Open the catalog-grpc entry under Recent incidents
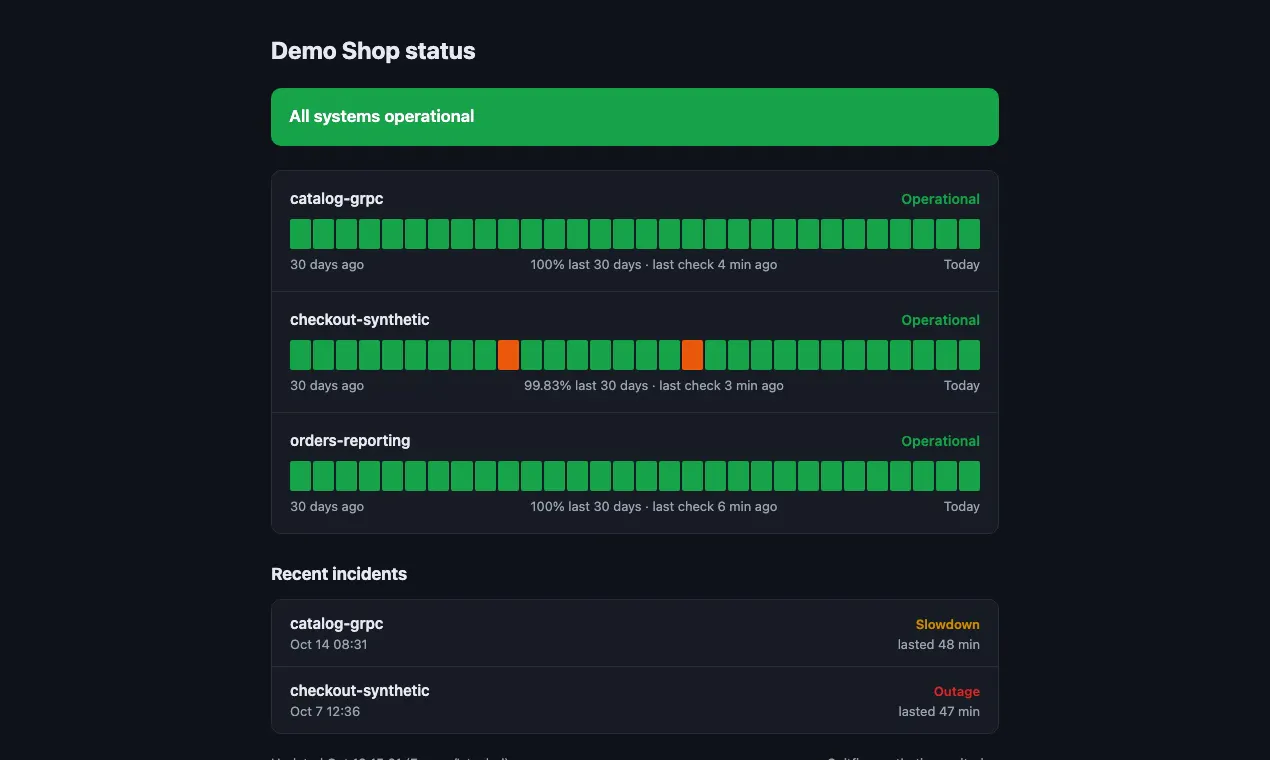The height and width of the screenshot is (760, 1270). coord(635,633)
